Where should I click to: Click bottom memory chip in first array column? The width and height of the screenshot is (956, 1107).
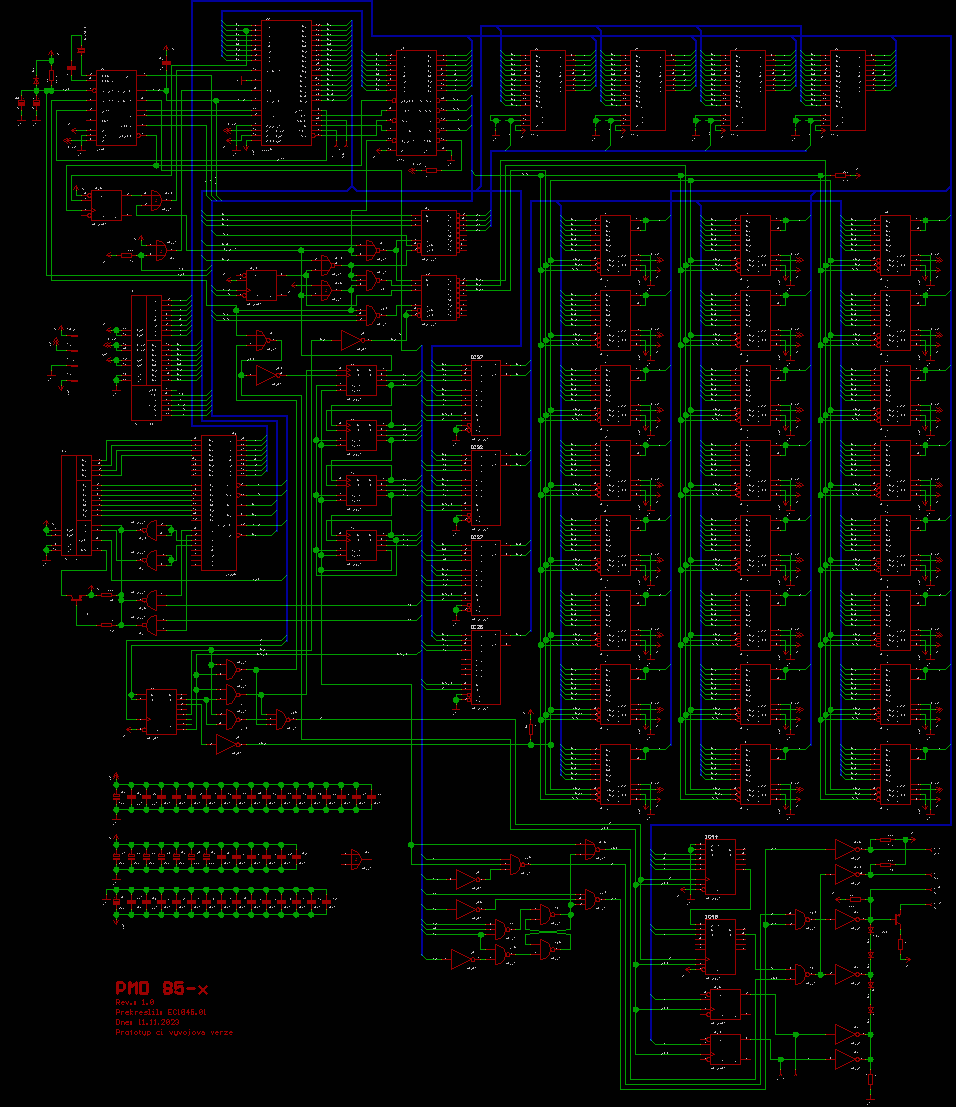[x=616, y=775]
